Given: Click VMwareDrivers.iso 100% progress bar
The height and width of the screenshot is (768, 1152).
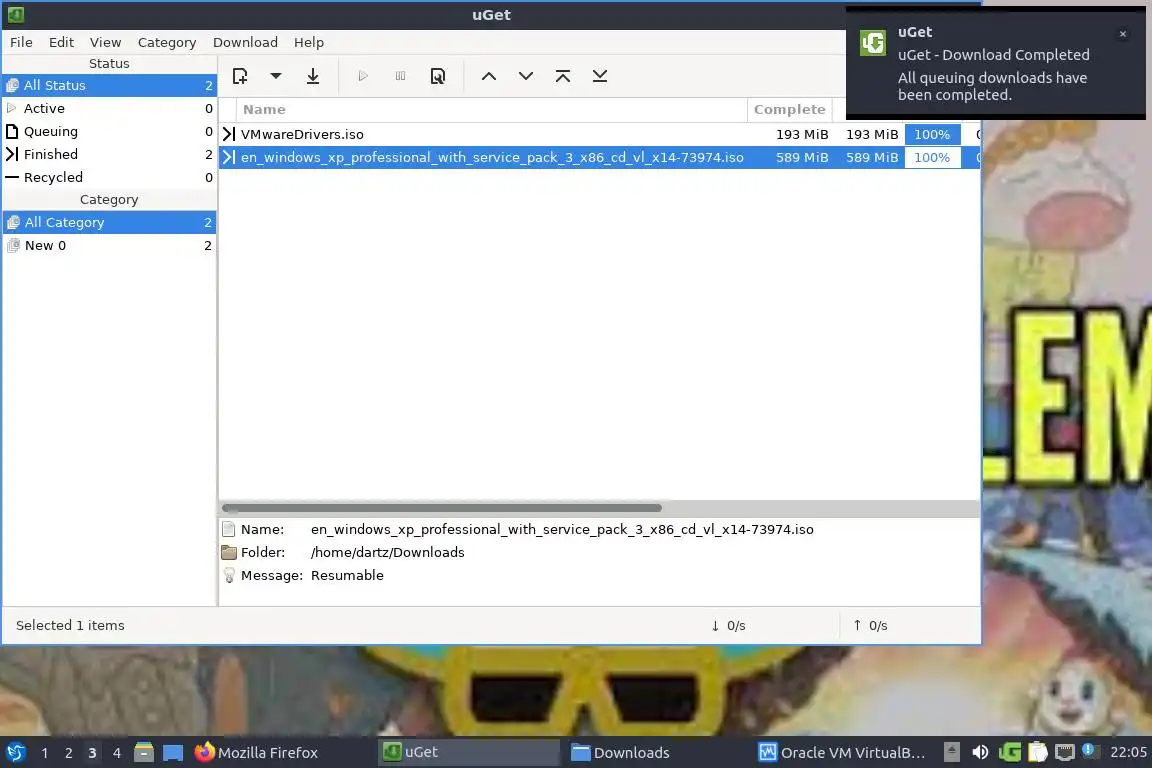Looking at the screenshot, I should coord(932,134).
